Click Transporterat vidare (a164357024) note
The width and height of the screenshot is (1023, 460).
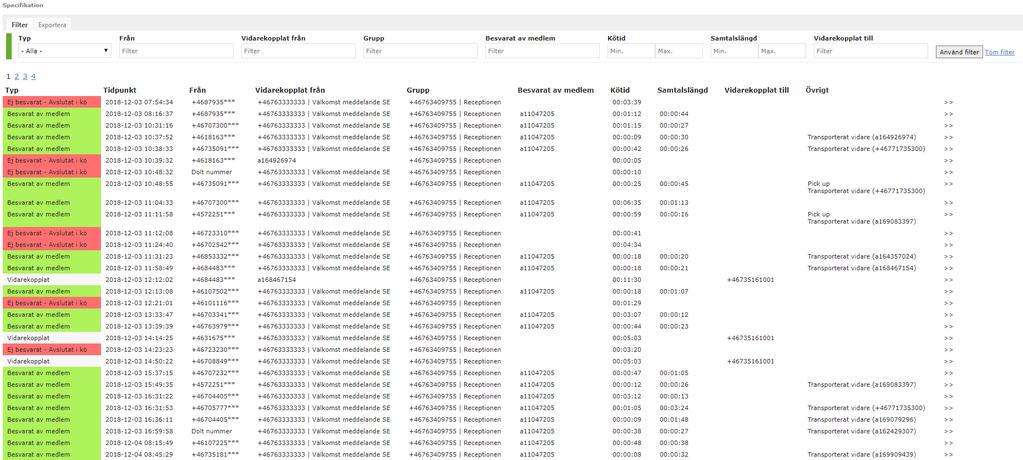(x=862, y=256)
